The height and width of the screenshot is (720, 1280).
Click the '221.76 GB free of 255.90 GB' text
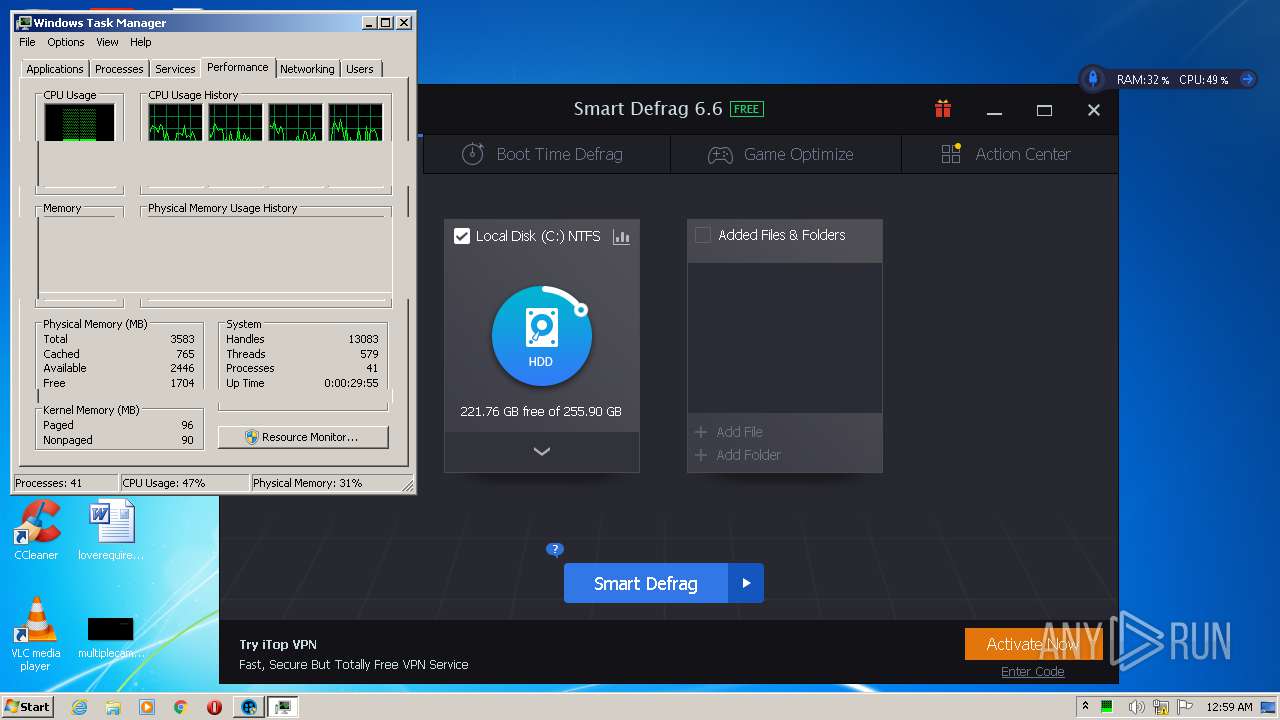click(541, 411)
